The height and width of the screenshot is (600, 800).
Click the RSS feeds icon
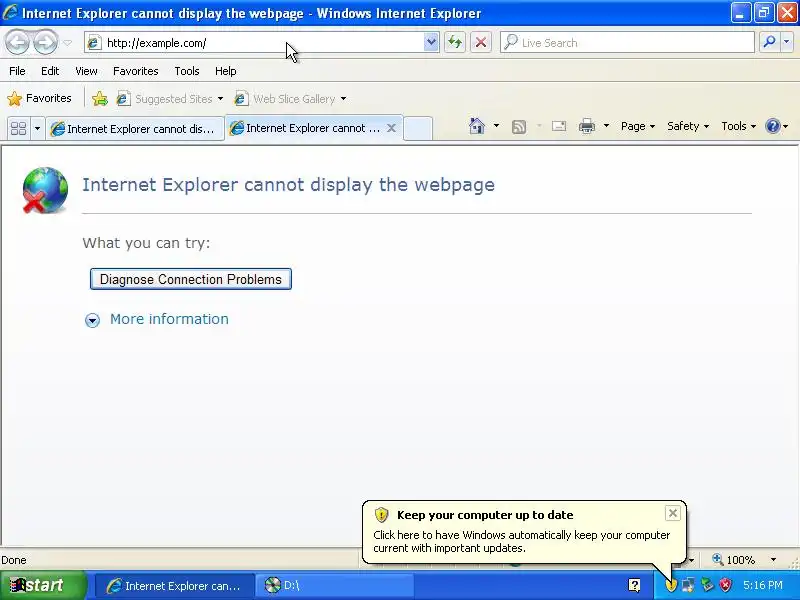pos(519,127)
